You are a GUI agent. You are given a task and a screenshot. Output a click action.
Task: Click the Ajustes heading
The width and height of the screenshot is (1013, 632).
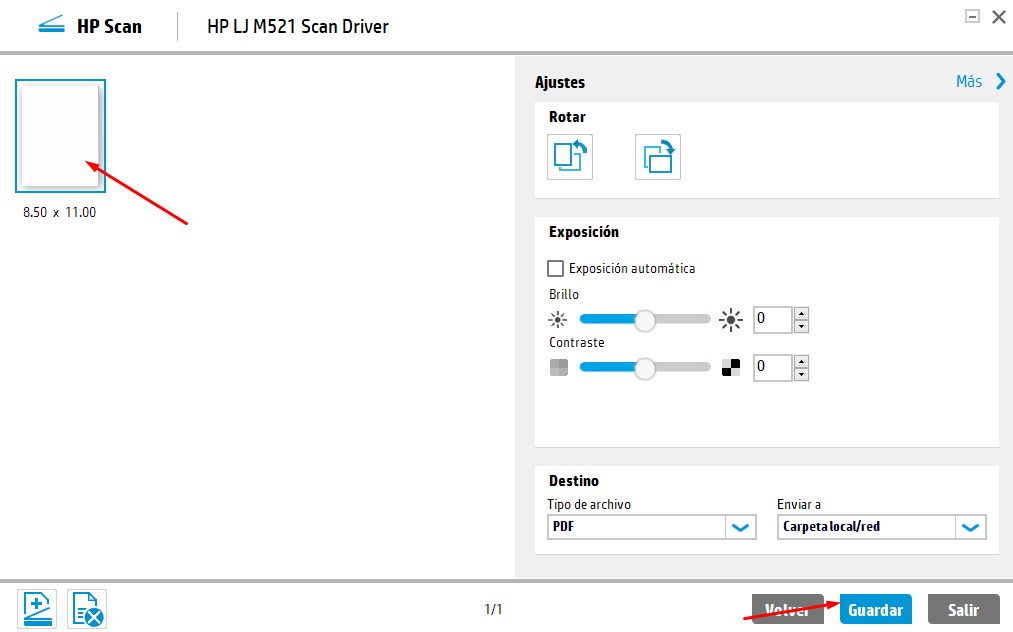point(560,82)
